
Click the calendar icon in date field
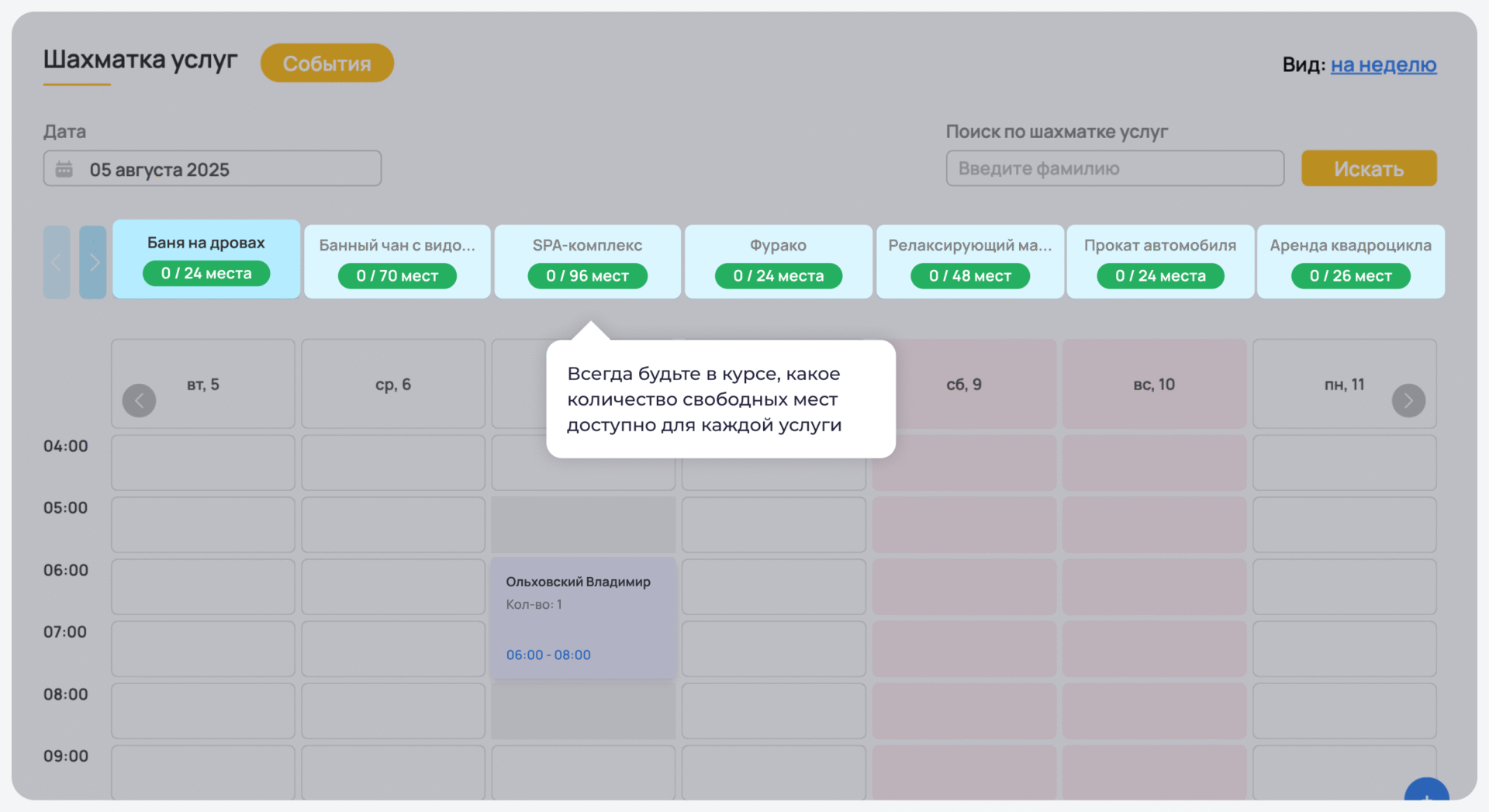tap(64, 169)
